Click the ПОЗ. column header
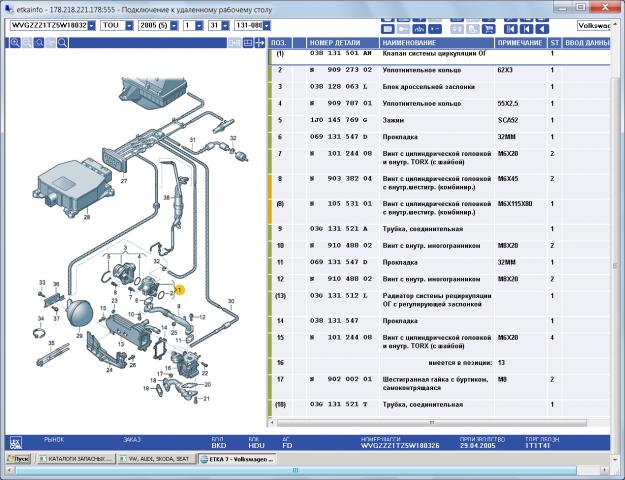The image size is (625, 480). pos(279,43)
